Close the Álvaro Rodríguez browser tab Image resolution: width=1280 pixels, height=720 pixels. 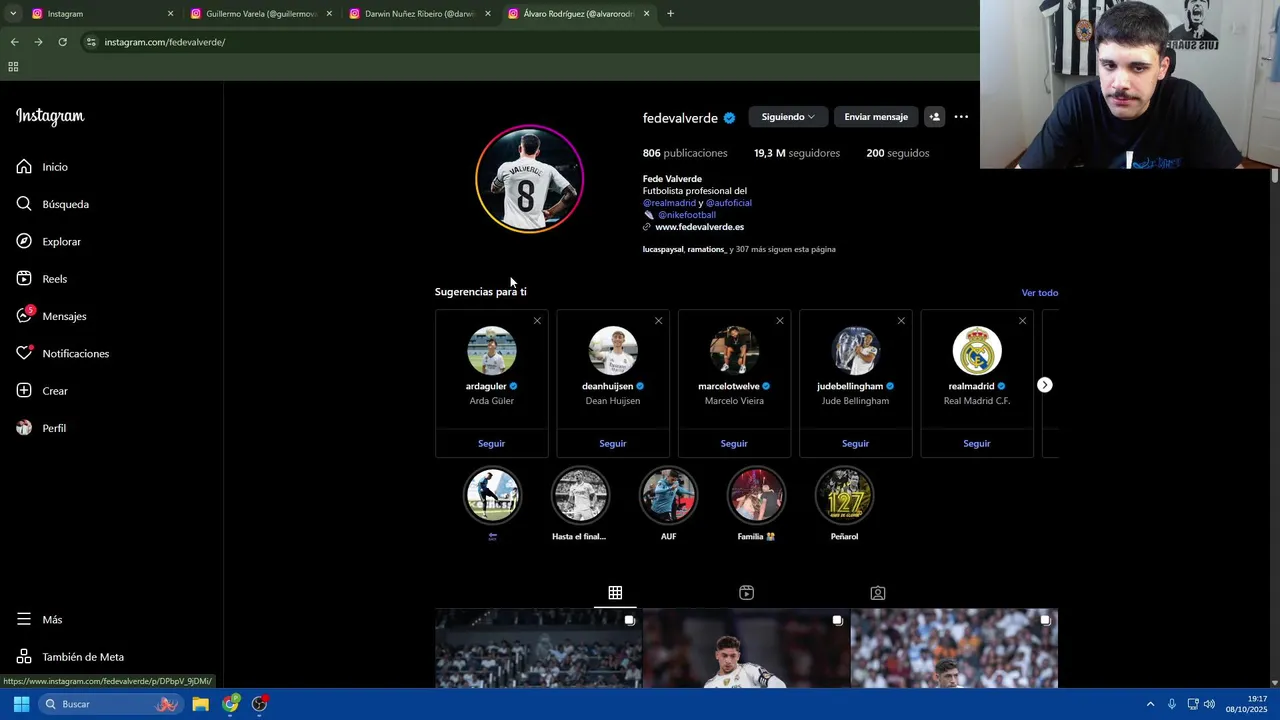click(646, 14)
